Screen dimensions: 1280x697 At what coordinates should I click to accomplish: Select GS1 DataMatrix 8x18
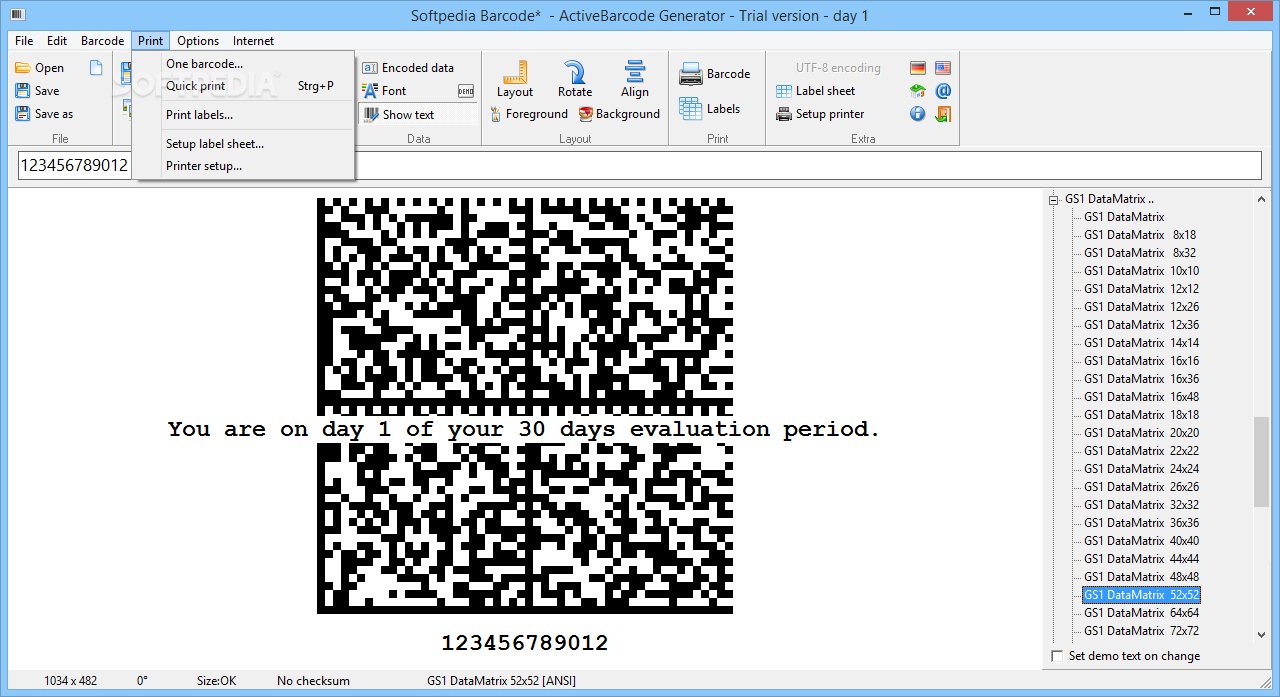[x=1140, y=235]
